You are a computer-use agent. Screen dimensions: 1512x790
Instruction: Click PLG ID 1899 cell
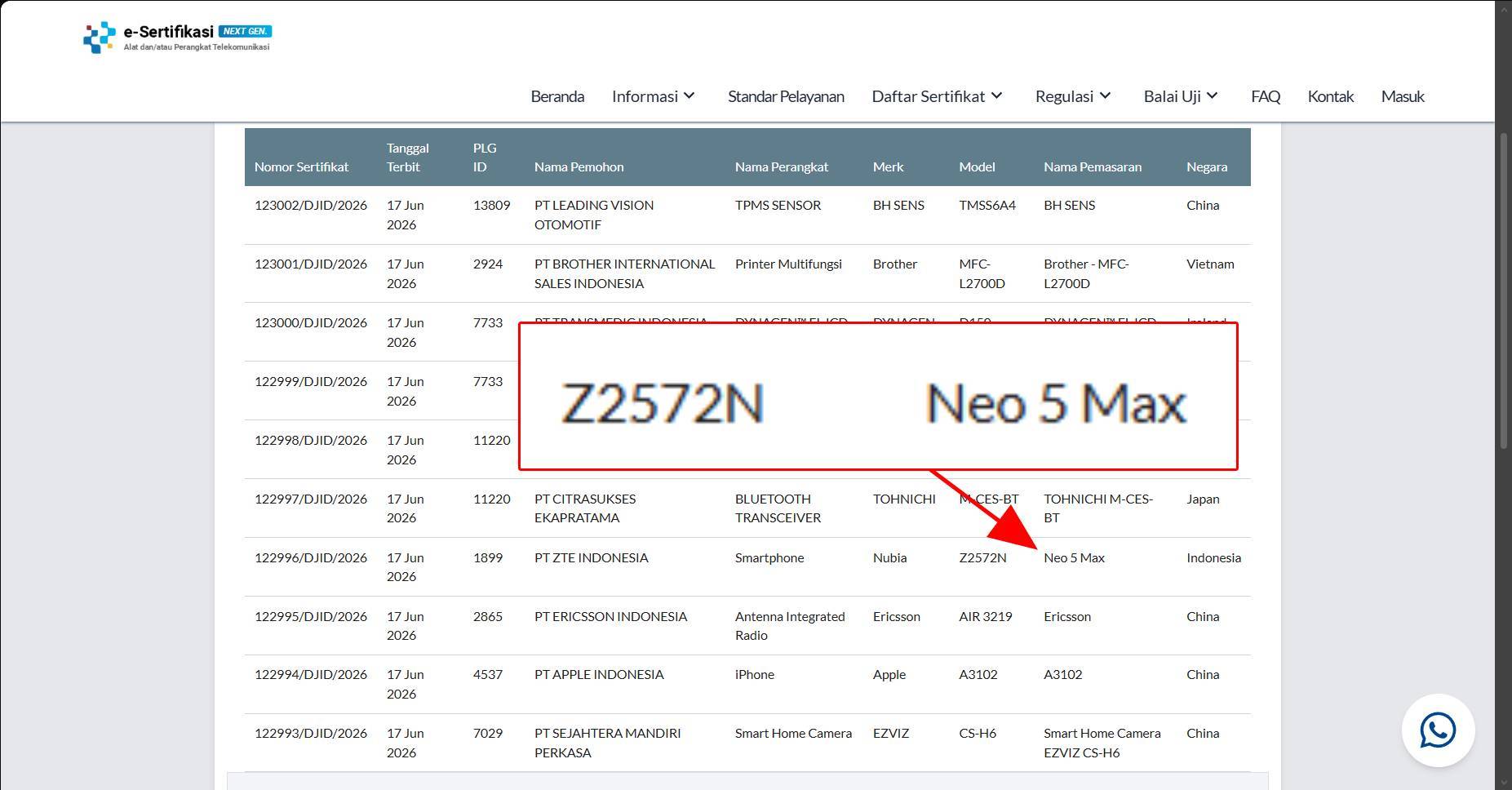(488, 557)
